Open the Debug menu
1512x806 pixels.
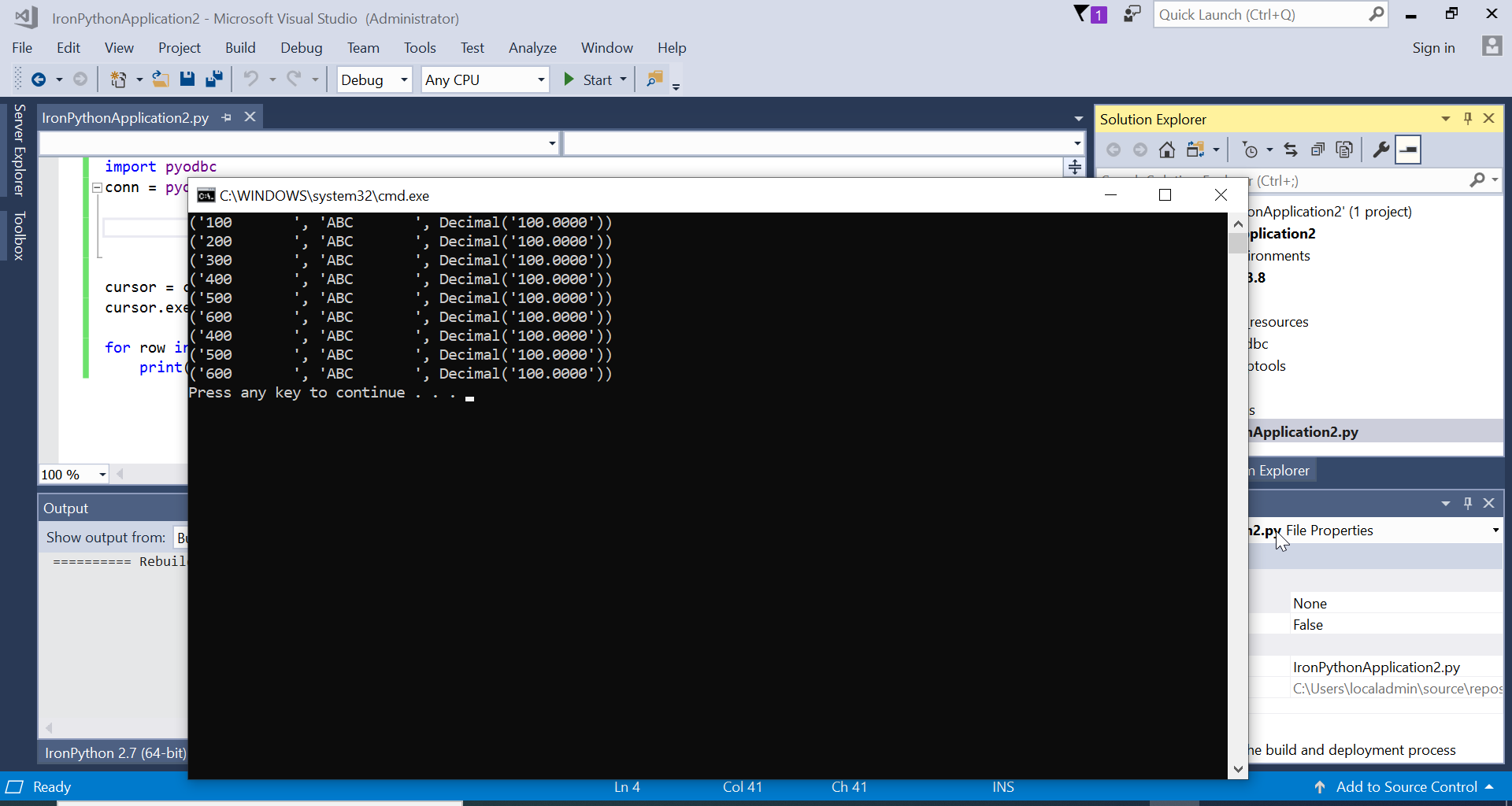(x=301, y=47)
